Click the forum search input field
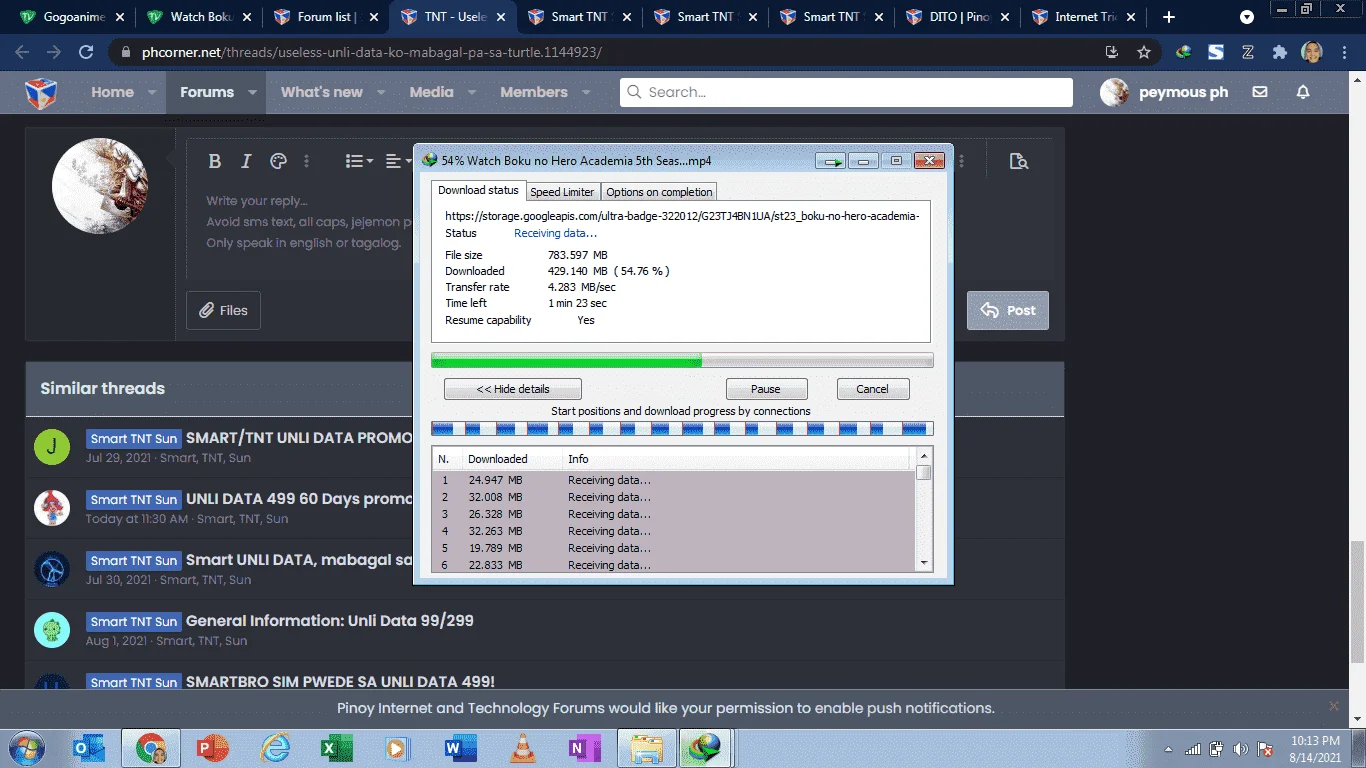Viewport: 1366px width, 768px height. pyautogui.click(x=846, y=92)
